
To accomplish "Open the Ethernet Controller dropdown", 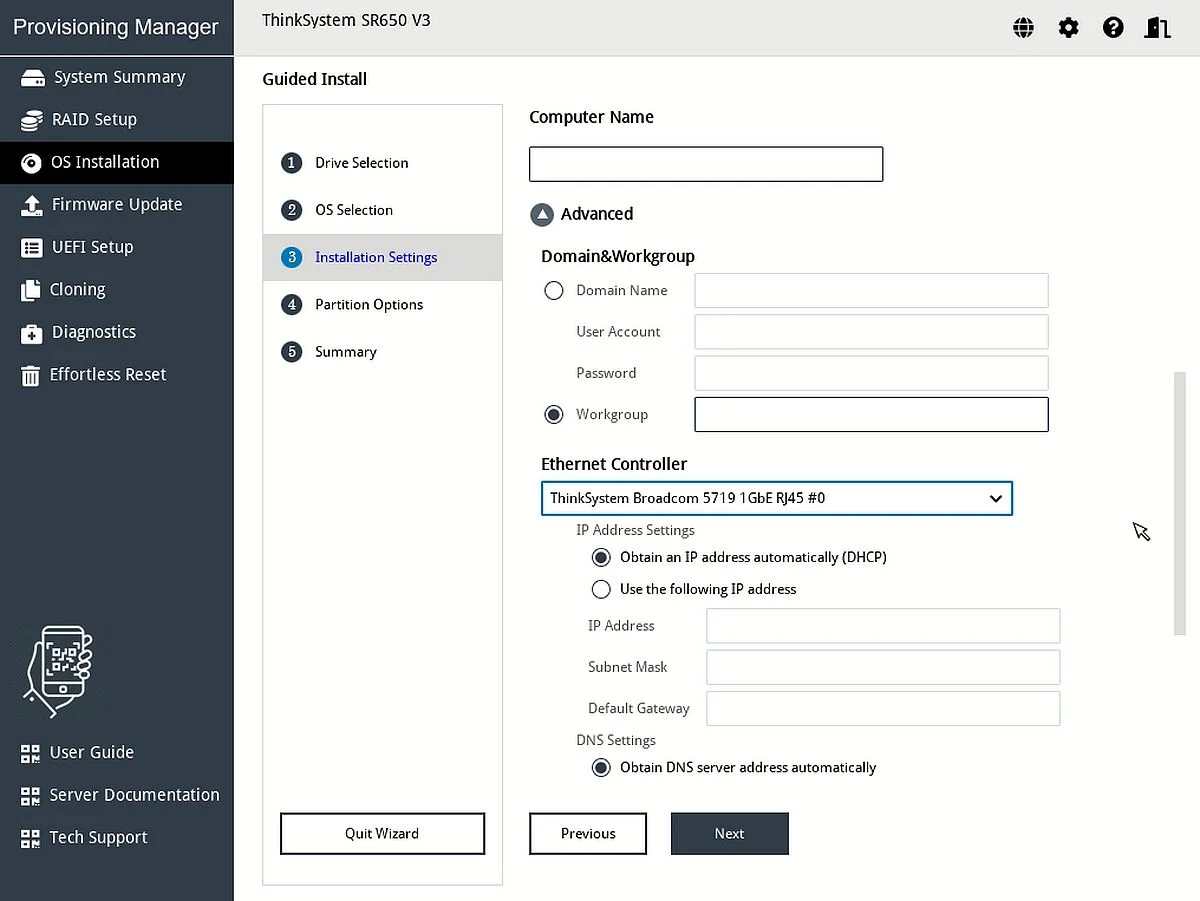I will (777, 498).
